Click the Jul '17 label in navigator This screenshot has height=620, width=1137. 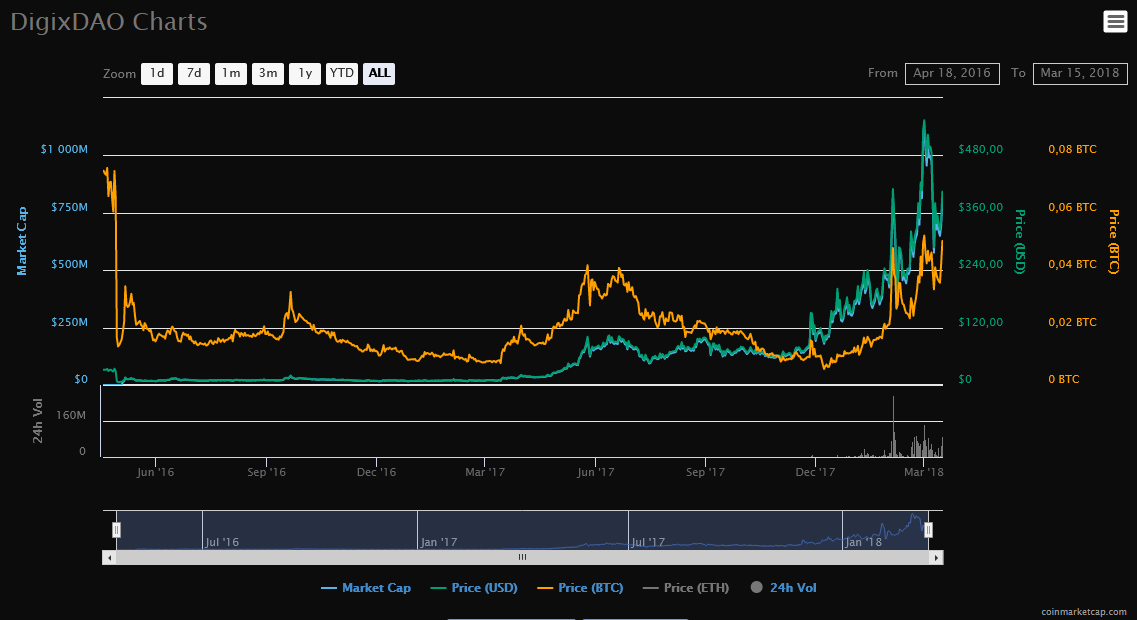tap(648, 542)
